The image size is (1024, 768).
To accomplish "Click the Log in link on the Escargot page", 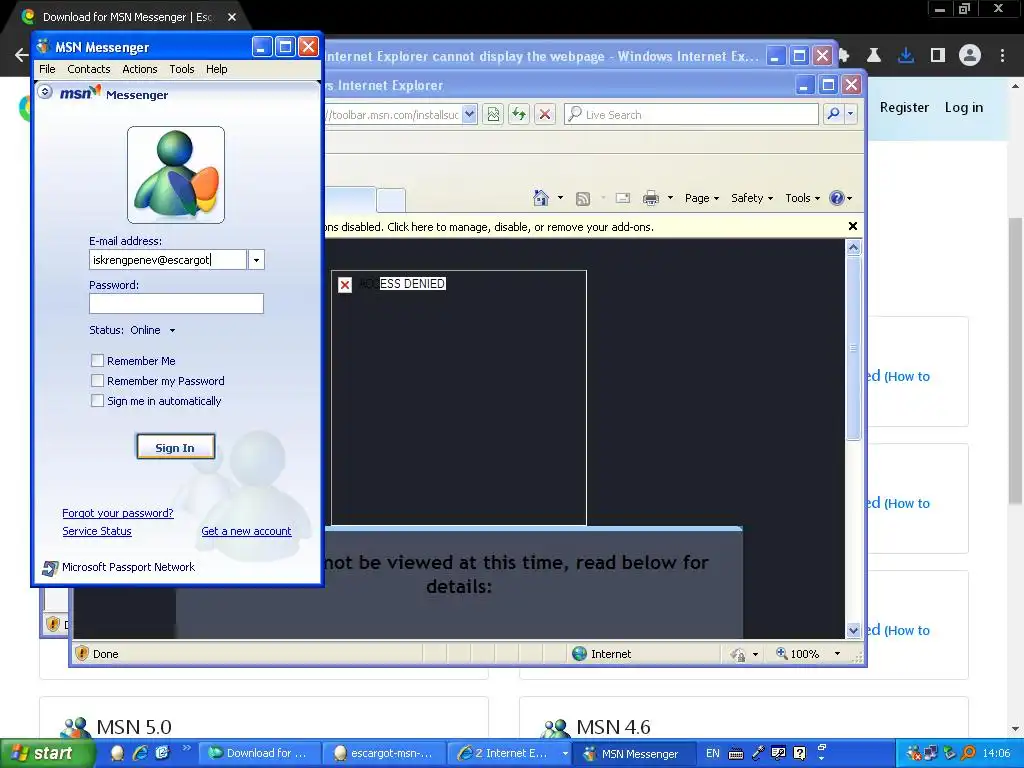I will click(963, 108).
